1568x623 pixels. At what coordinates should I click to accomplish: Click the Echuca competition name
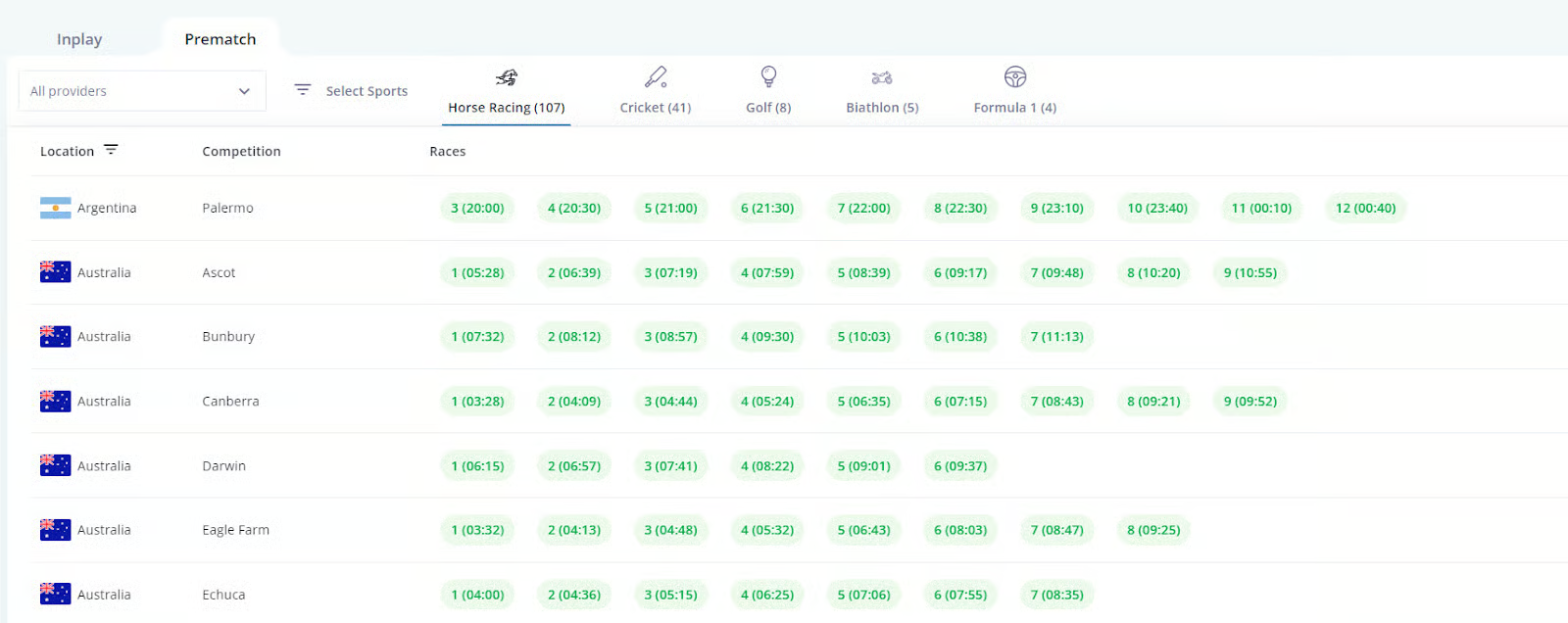tap(223, 595)
